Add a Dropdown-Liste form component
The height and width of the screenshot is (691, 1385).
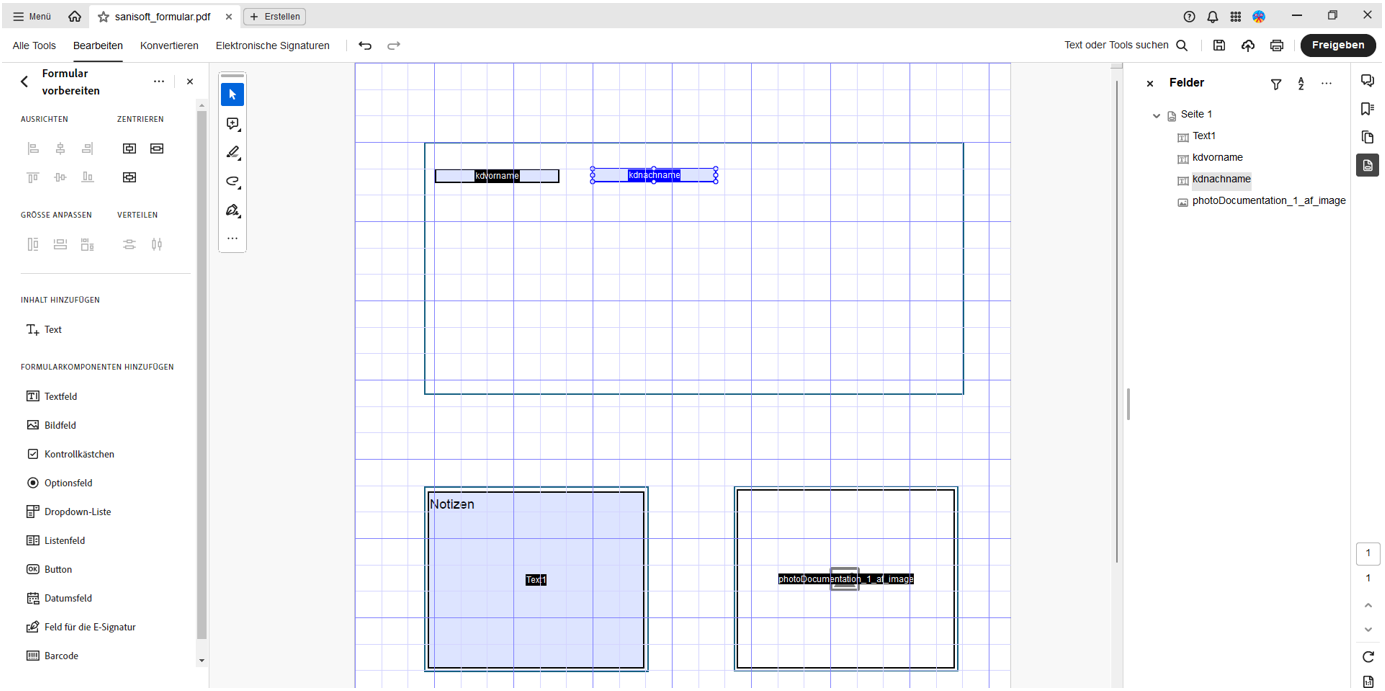click(77, 512)
